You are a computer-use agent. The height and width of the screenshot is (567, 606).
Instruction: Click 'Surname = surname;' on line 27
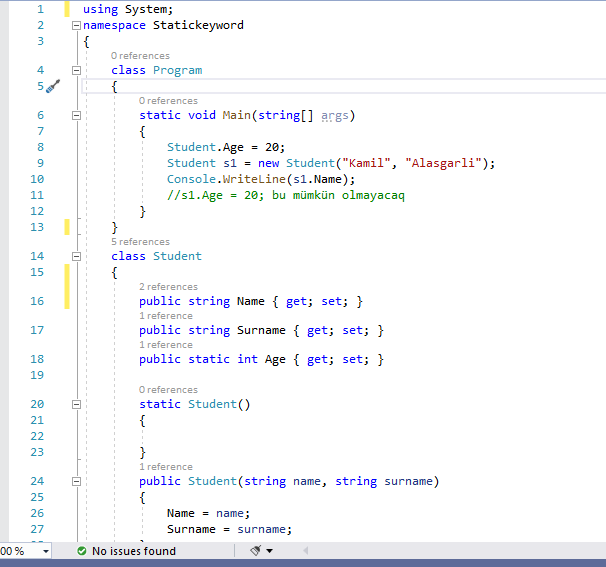tap(229, 530)
